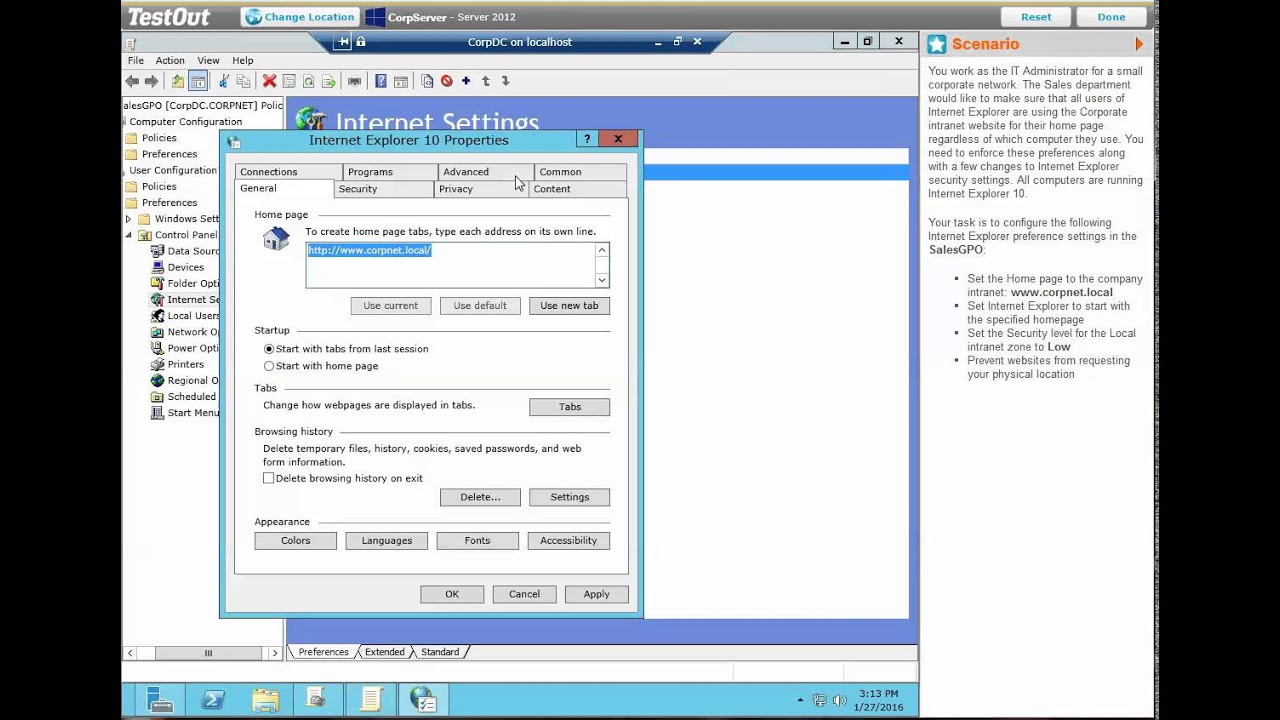Click the Copy toolbar icon
The height and width of the screenshot is (720, 1280).
(243, 81)
